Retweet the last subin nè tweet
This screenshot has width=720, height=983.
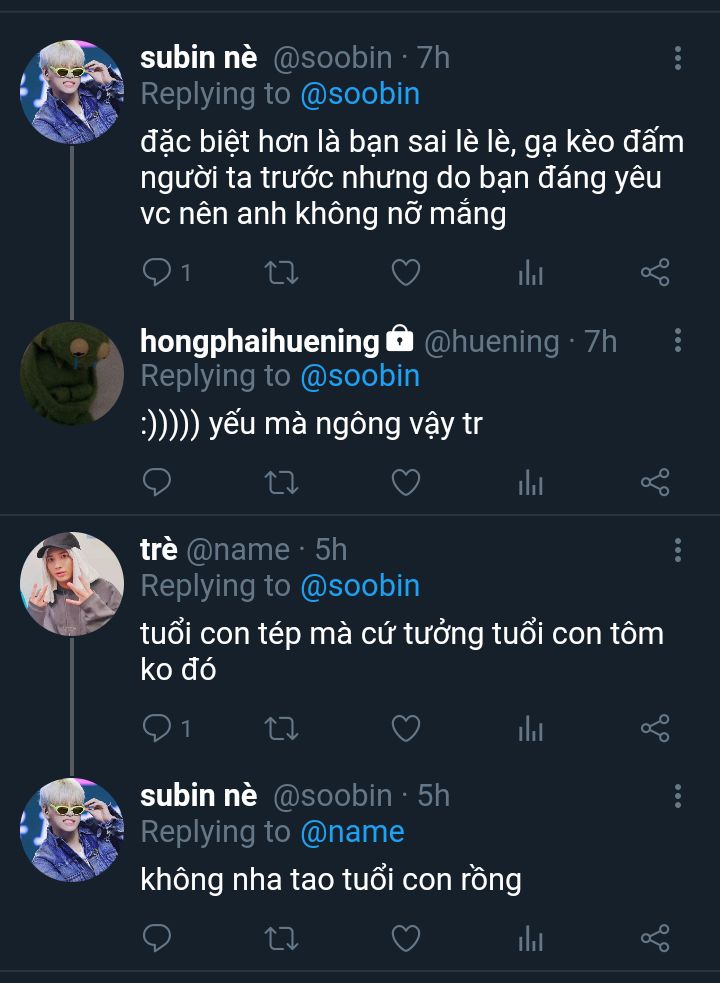tap(281, 938)
